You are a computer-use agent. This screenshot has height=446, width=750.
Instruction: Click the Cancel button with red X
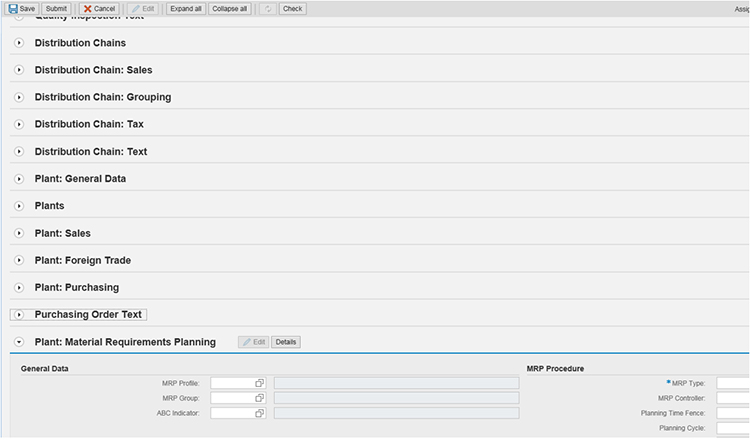click(100, 8)
